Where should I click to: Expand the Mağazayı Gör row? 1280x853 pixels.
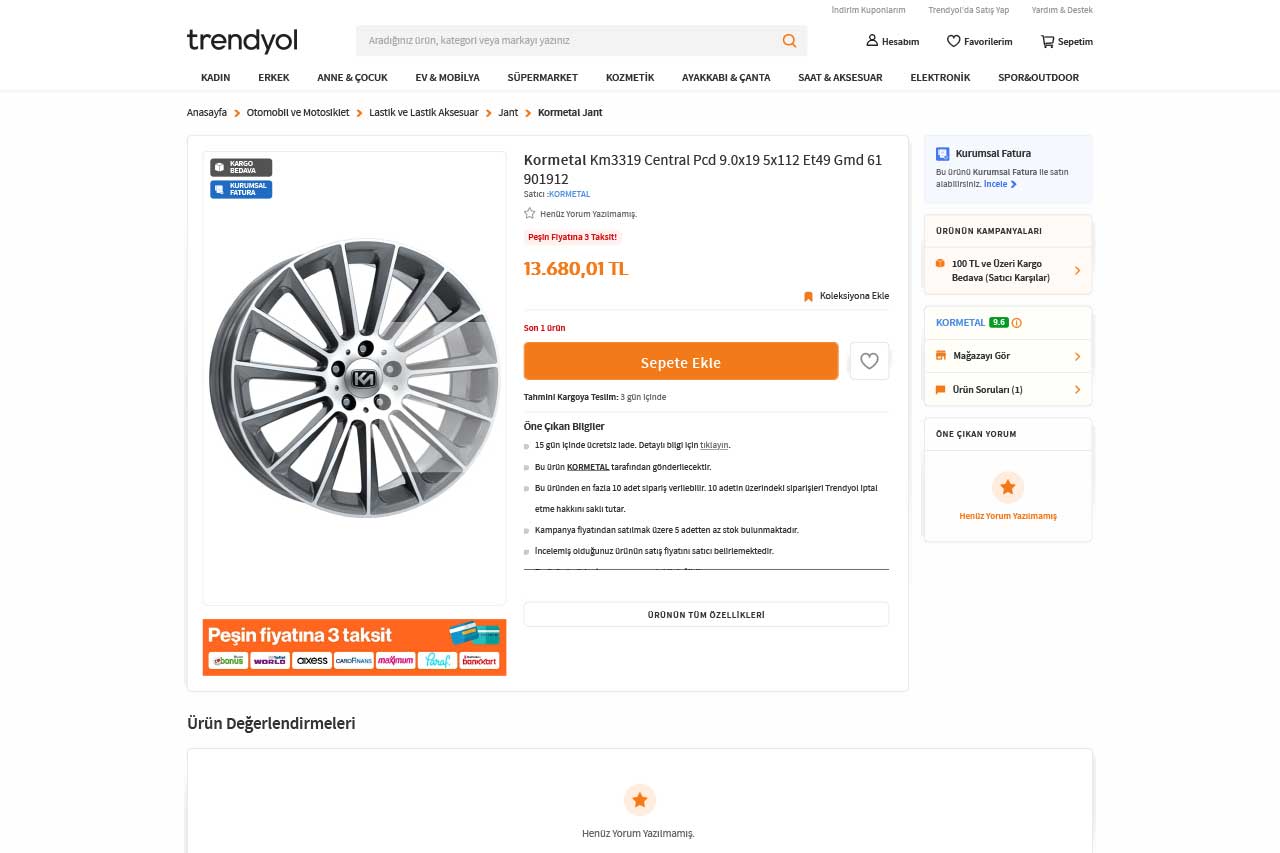click(1008, 356)
